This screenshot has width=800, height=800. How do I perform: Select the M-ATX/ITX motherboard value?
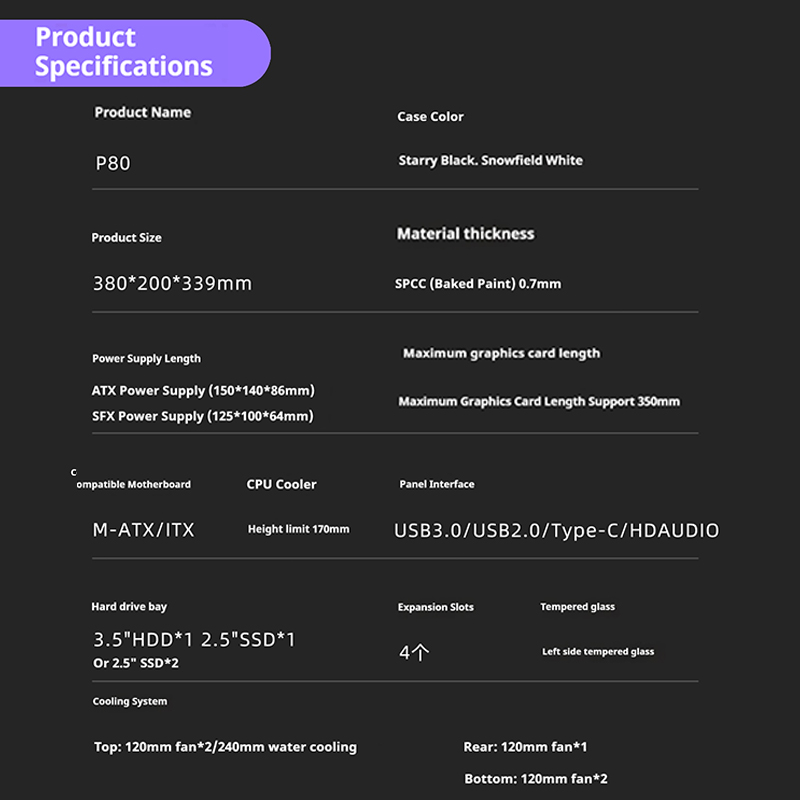point(143,530)
